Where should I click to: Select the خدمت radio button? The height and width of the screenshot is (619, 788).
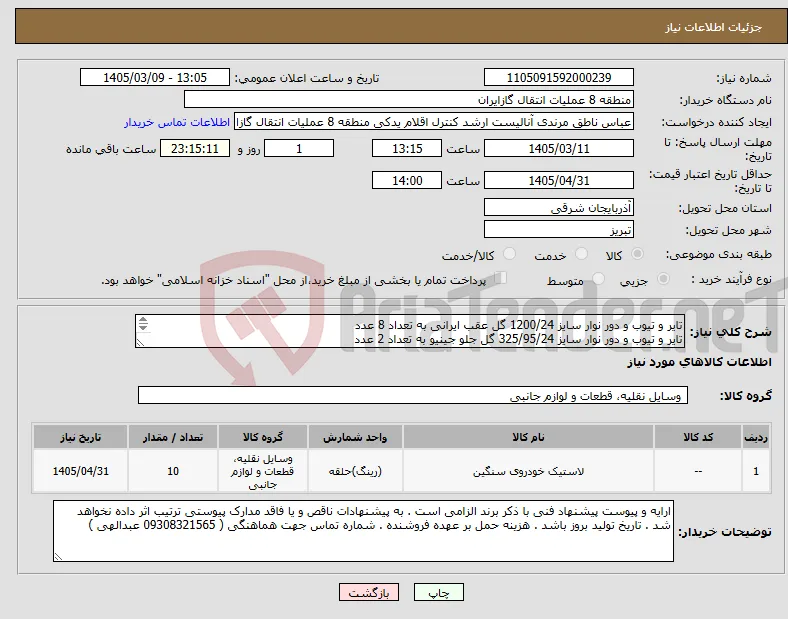(x=581, y=254)
